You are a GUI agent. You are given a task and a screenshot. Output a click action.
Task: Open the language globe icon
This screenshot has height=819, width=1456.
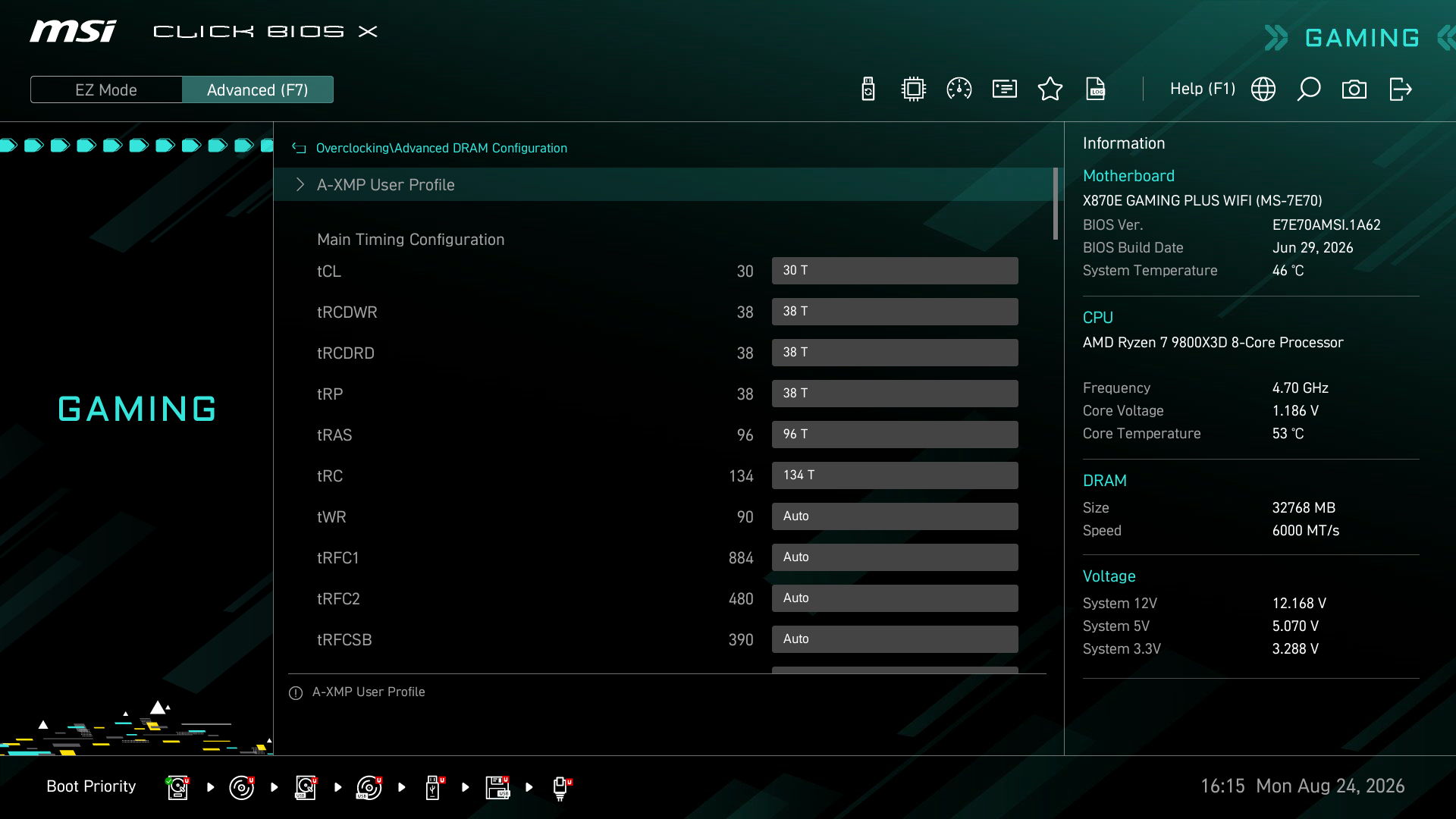[1263, 89]
